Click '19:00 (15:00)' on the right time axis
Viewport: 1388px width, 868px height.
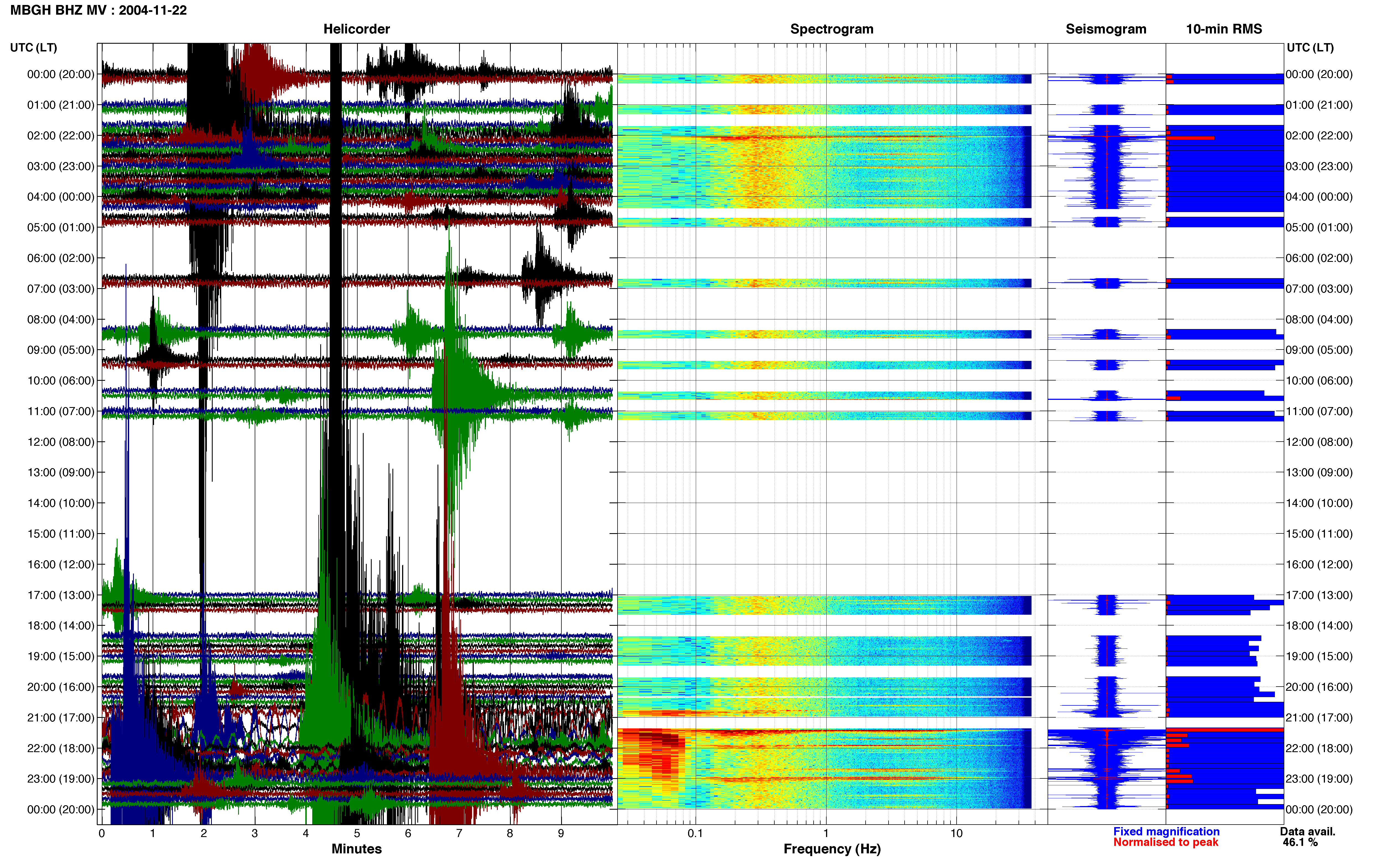(1319, 656)
